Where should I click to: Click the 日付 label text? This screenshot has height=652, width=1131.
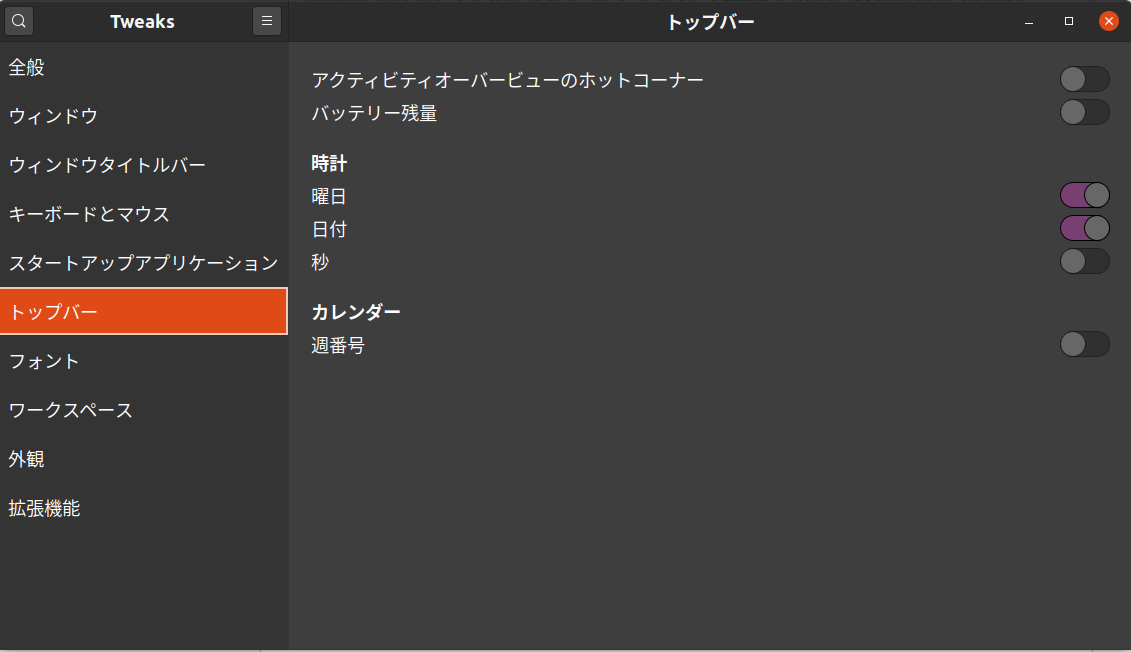tap(329, 229)
